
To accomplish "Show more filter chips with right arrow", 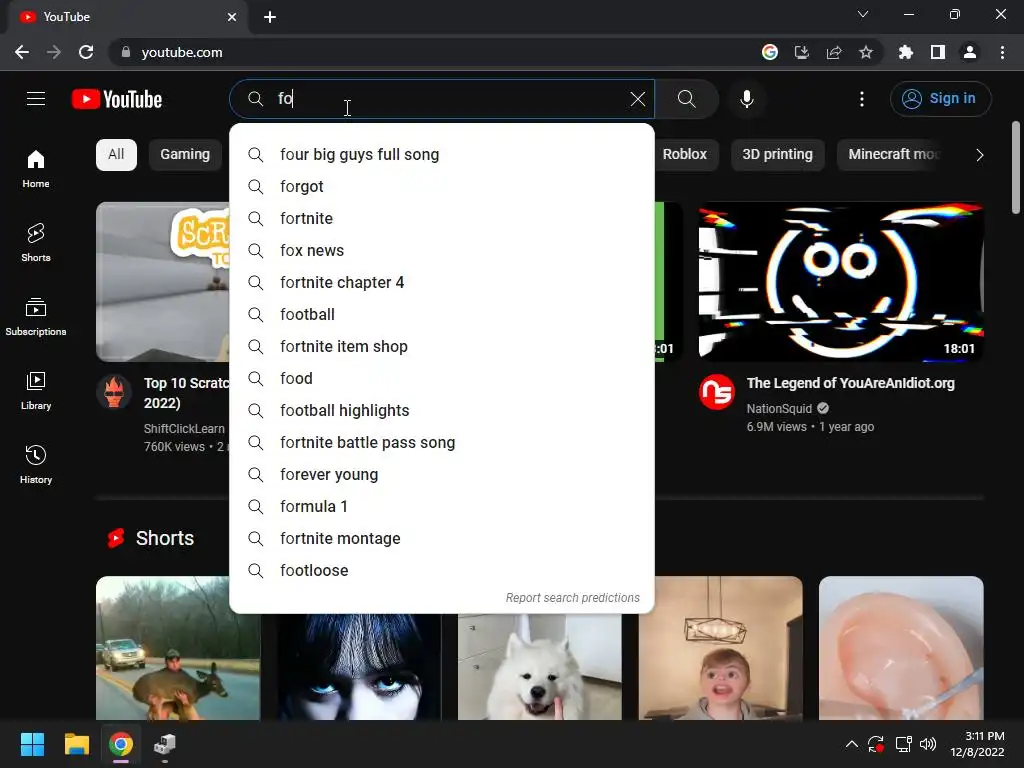I will tap(979, 155).
